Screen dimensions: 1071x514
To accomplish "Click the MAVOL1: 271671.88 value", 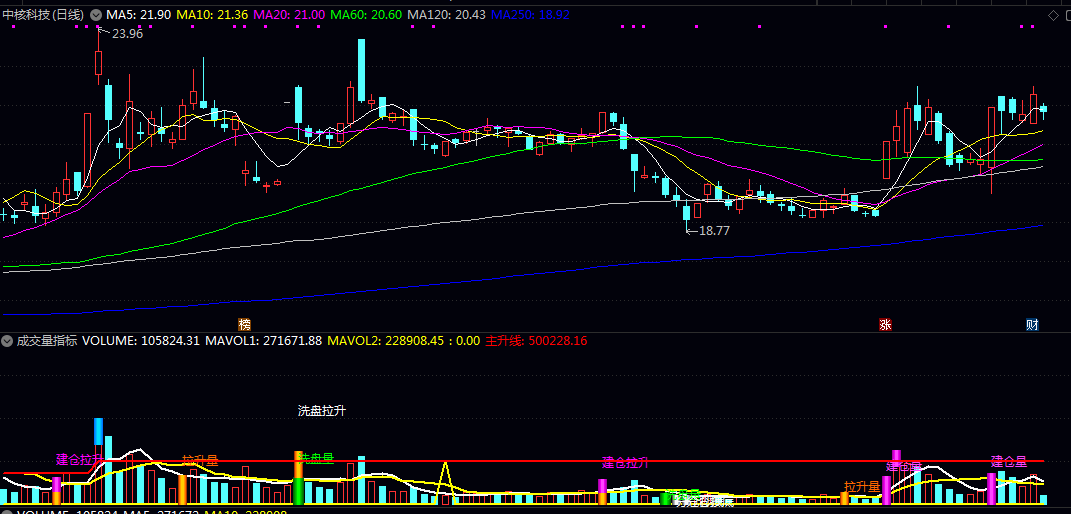I will [264, 341].
